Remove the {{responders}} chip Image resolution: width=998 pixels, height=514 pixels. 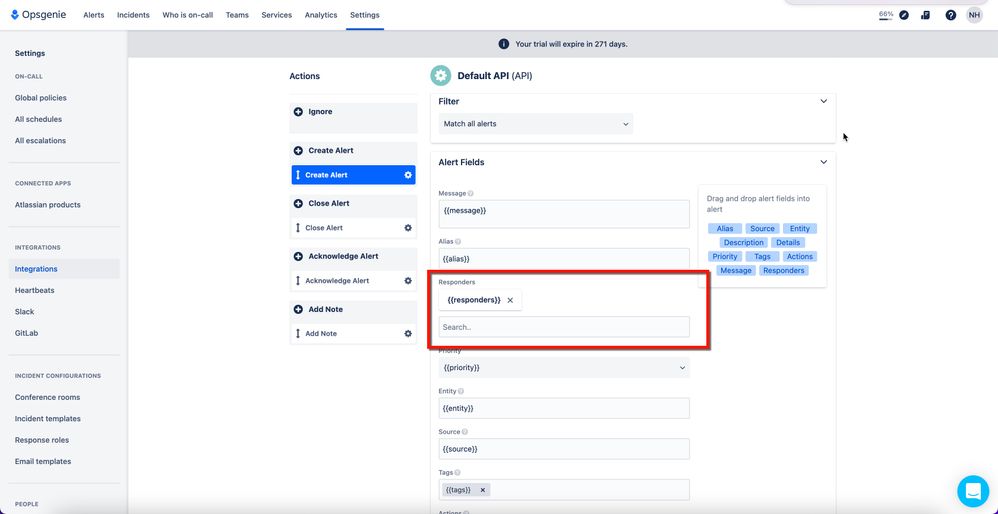(510, 300)
